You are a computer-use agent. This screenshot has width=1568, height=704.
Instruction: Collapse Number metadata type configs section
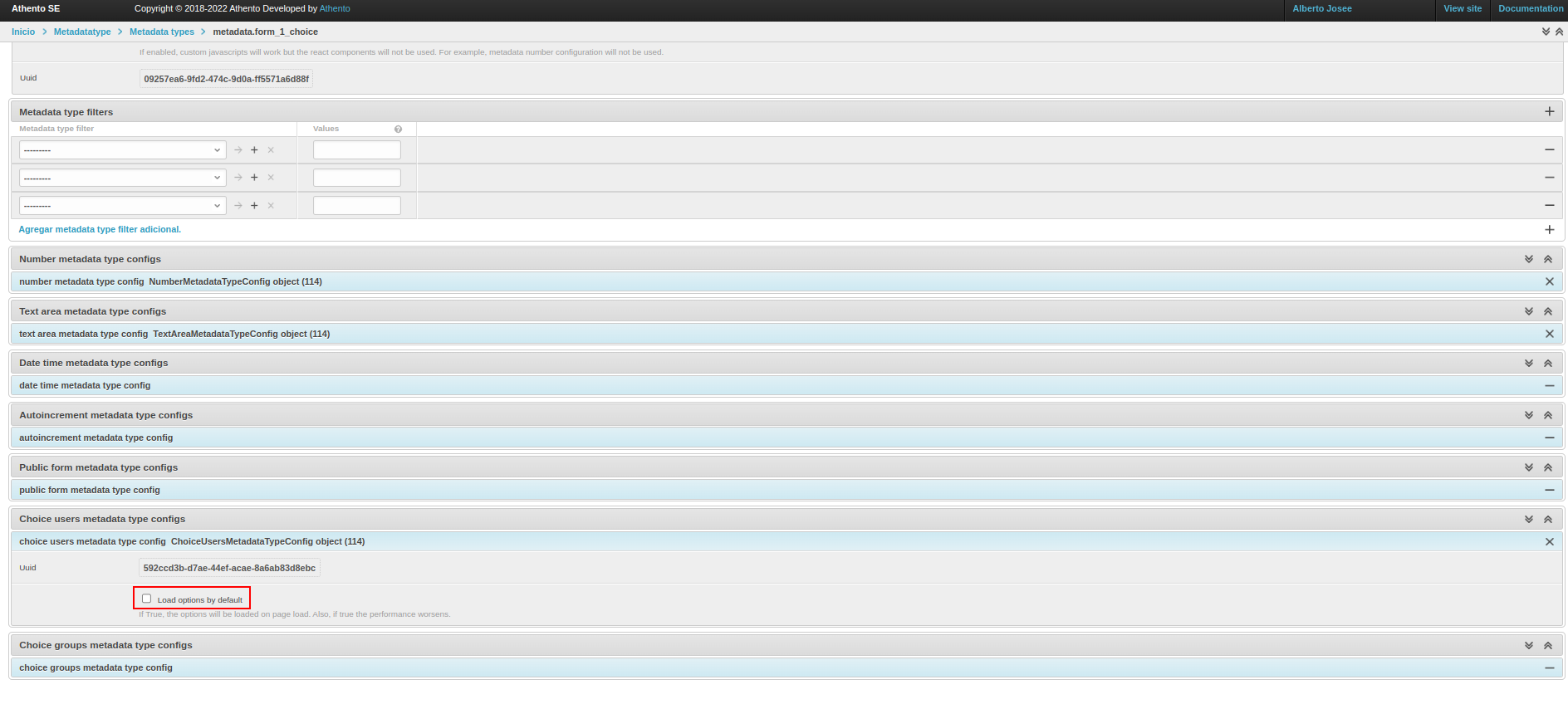1547,259
